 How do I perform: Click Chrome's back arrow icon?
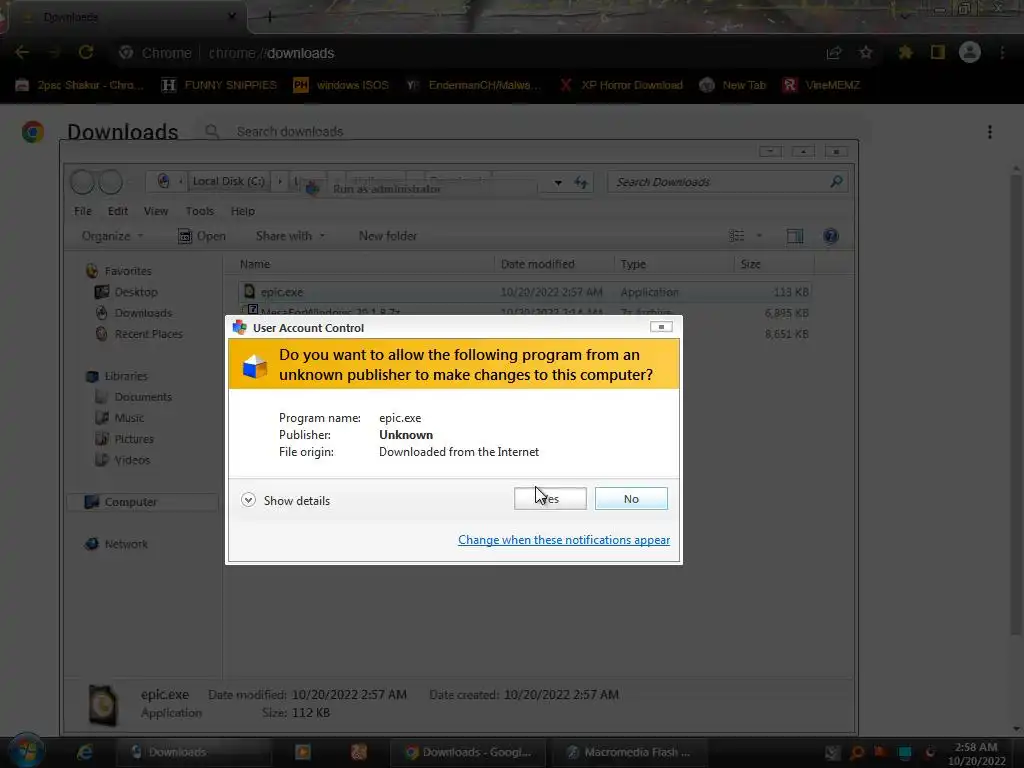click(x=22, y=52)
